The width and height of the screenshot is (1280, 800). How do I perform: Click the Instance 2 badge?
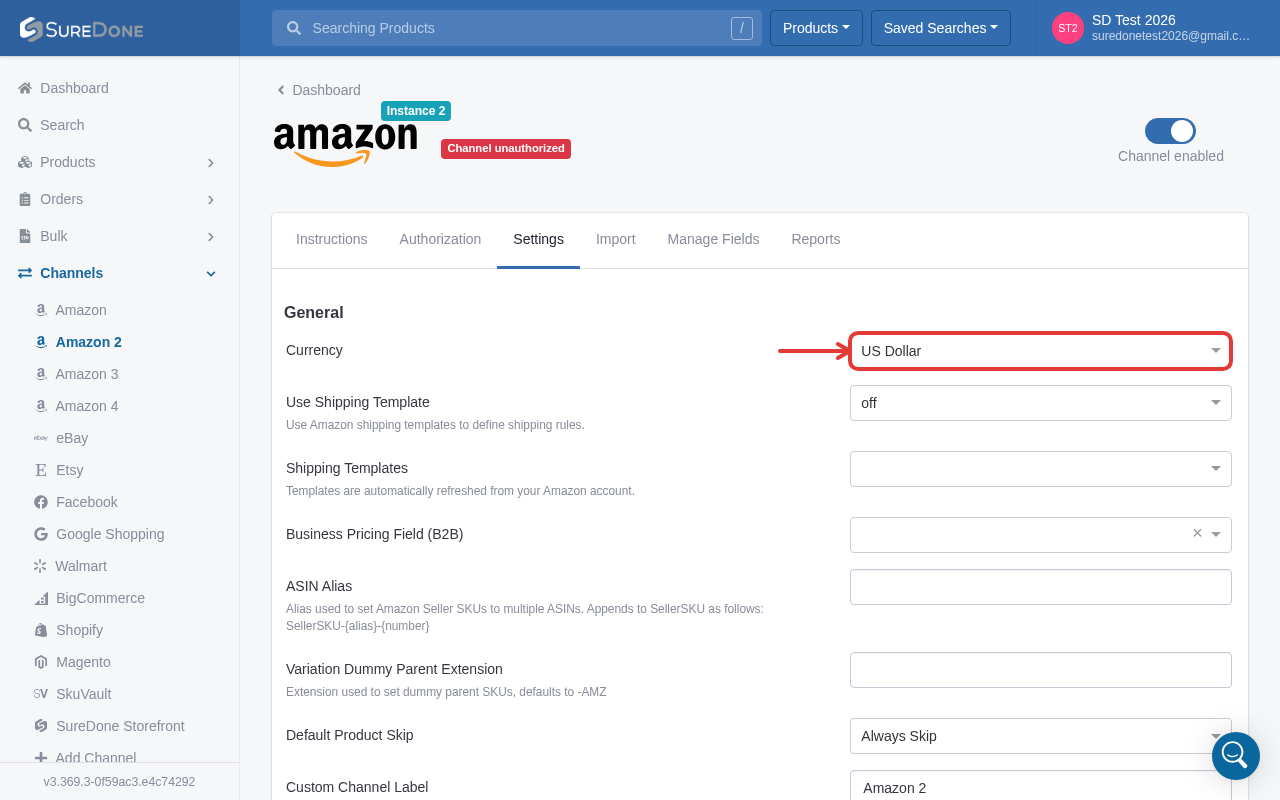[416, 111]
